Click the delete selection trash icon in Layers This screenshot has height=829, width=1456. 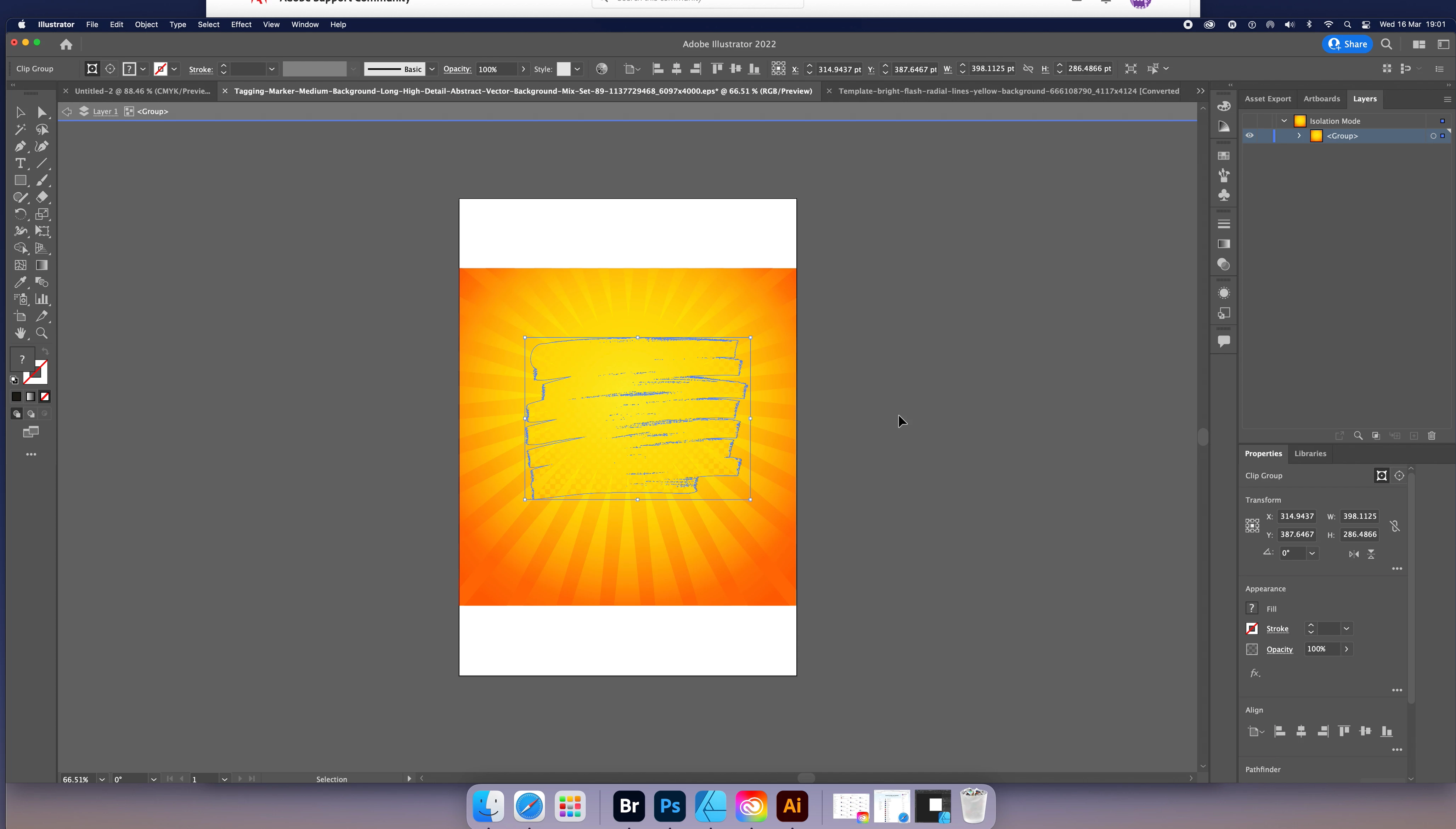click(1432, 435)
